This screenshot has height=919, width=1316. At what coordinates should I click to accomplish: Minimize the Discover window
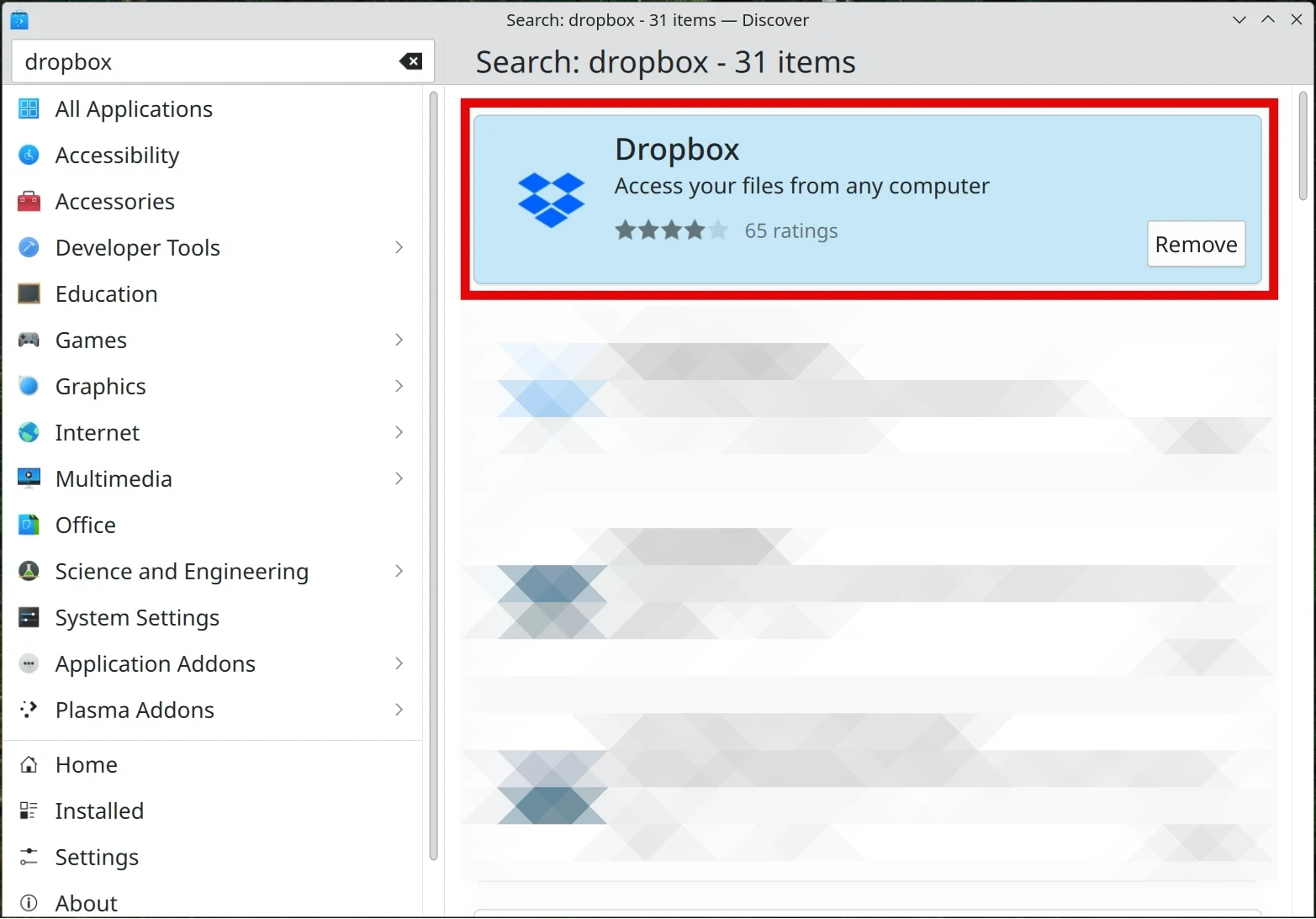point(1239,19)
